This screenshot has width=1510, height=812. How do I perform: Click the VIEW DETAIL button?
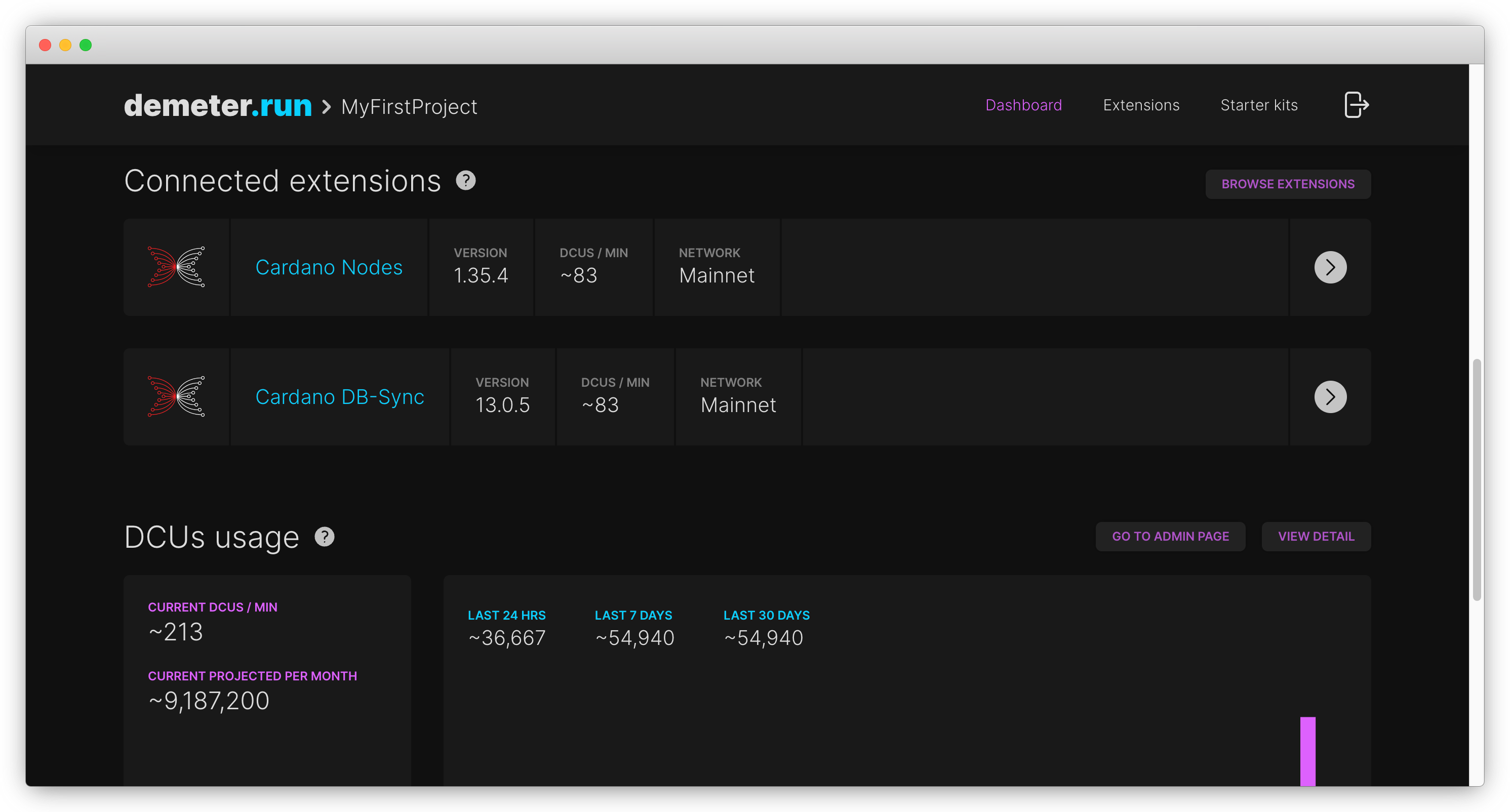point(1317,536)
